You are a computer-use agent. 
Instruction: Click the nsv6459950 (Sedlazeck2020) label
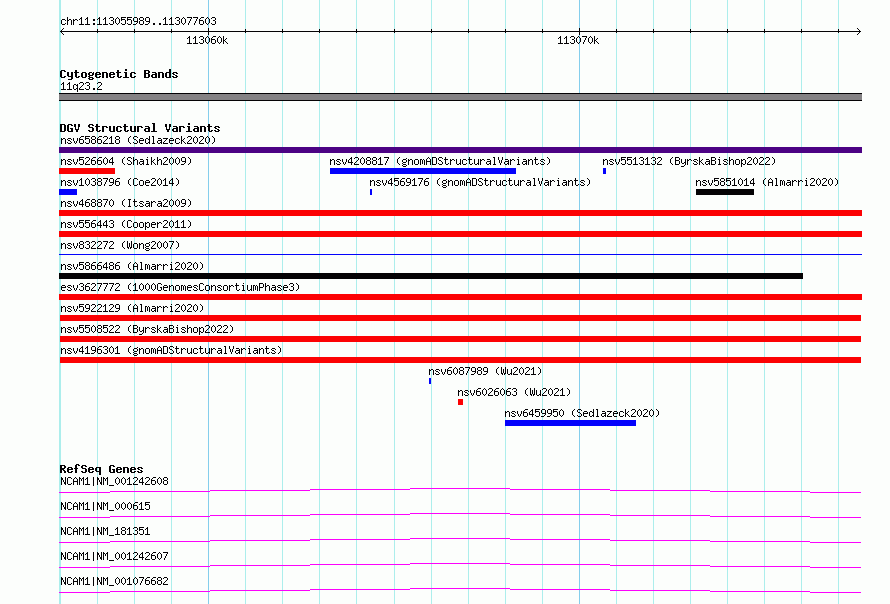582,413
